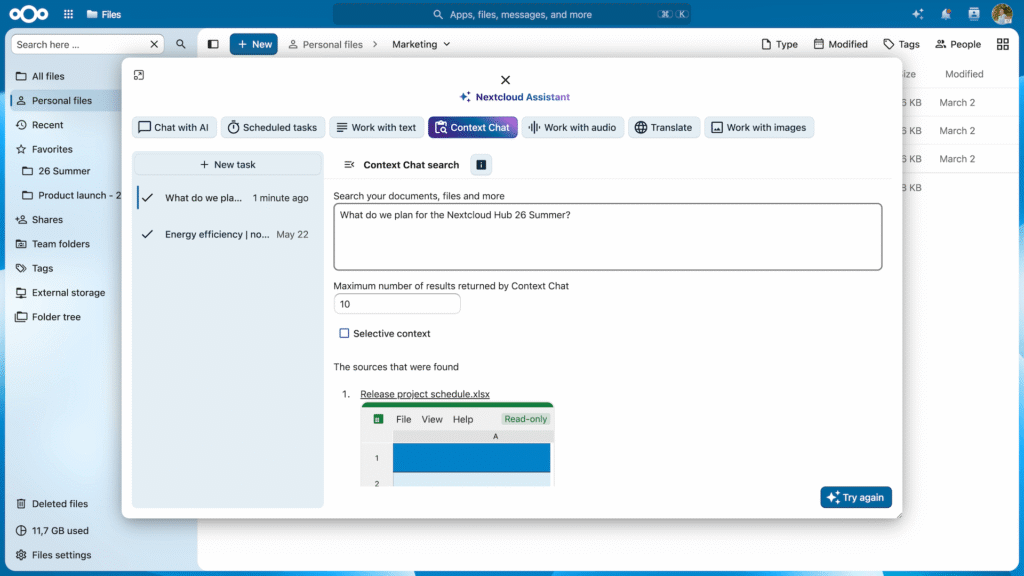The image size is (1024, 576).
Task: Switch to Work with text tab
Action: coord(376,127)
